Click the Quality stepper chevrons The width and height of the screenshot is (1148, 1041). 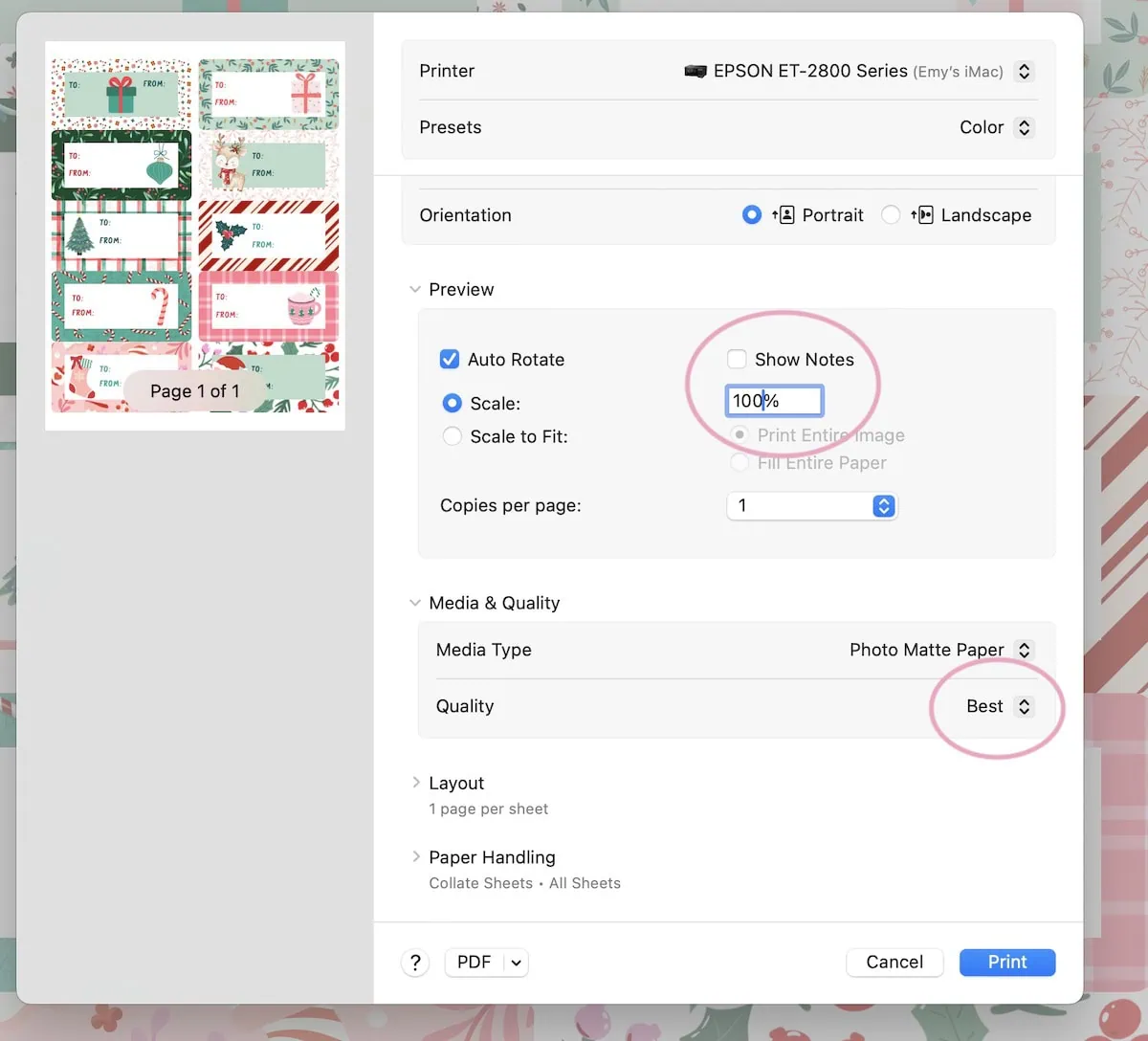click(x=1024, y=706)
